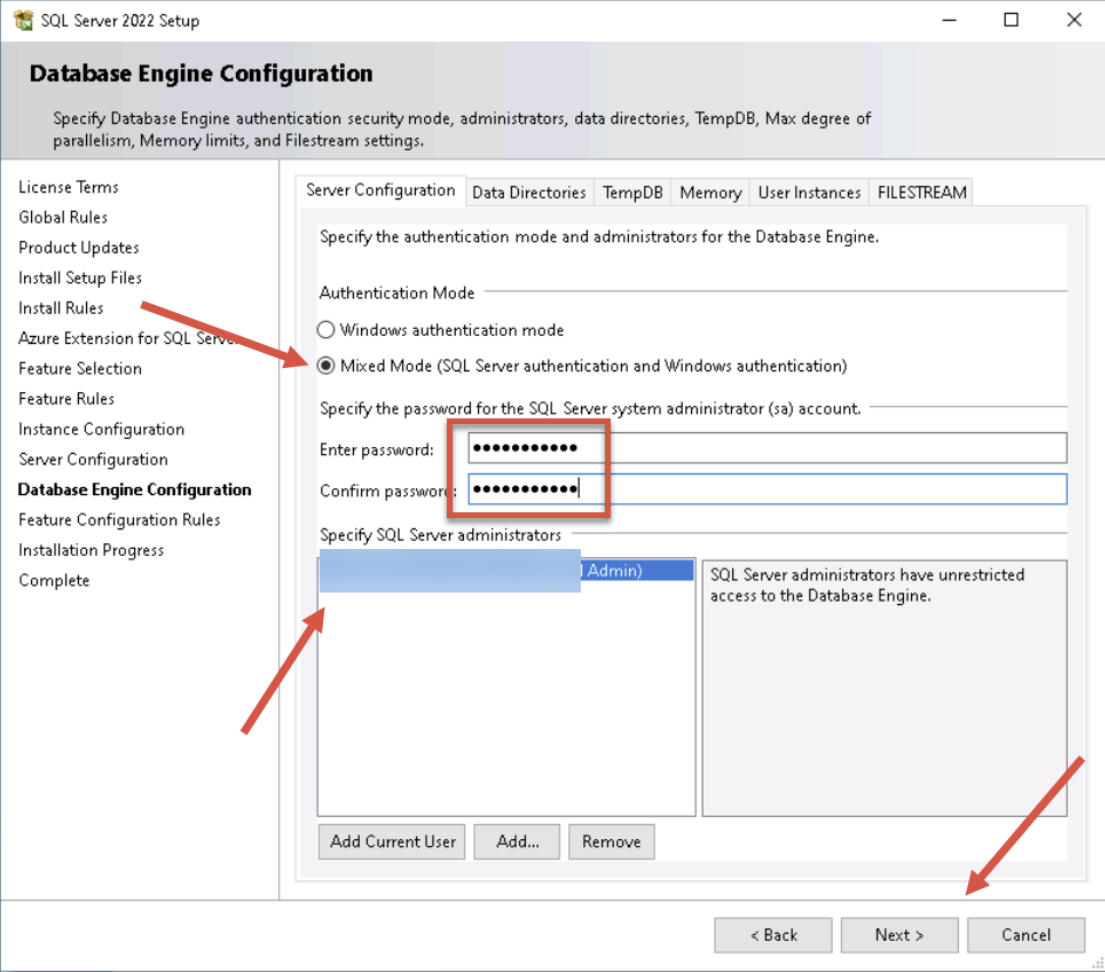Image resolution: width=1105 pixels, height=972 pixels.
Task: Click Product Updates in the steps list
Action: 79,247
